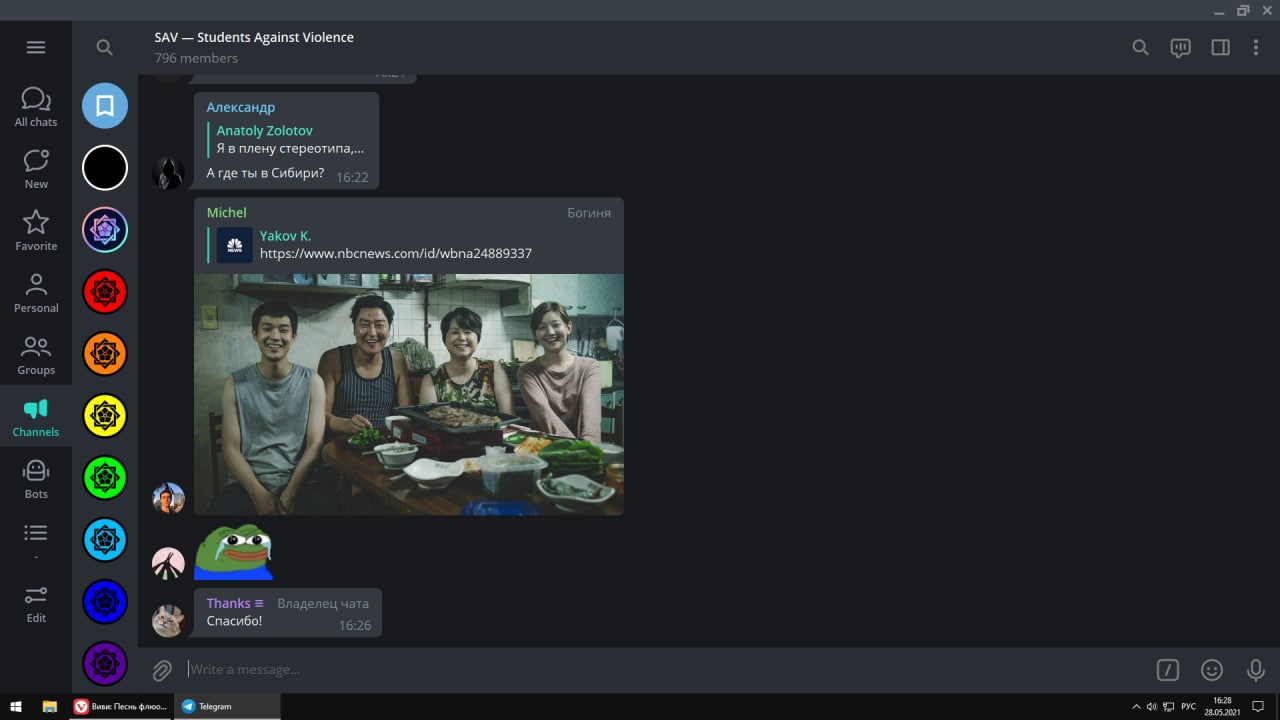Screen dimensions: 1280x720
Task: Open Windows Start menu
Action: [16, 706]
